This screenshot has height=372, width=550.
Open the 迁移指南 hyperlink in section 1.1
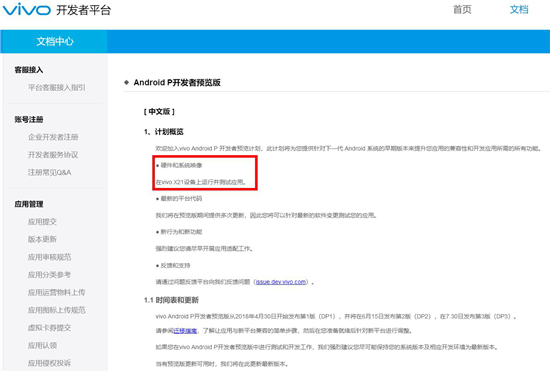click(185, 331)
